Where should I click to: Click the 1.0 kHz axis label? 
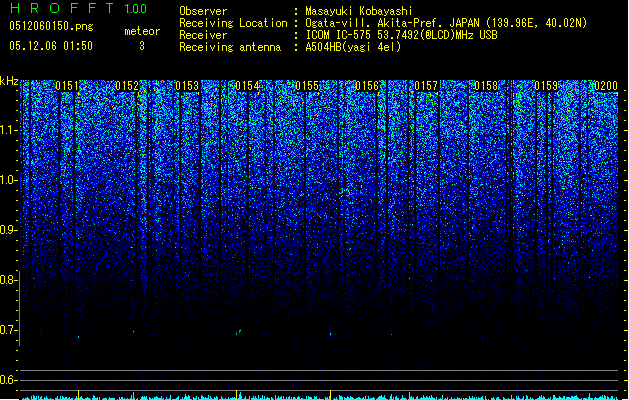(9, 180)
